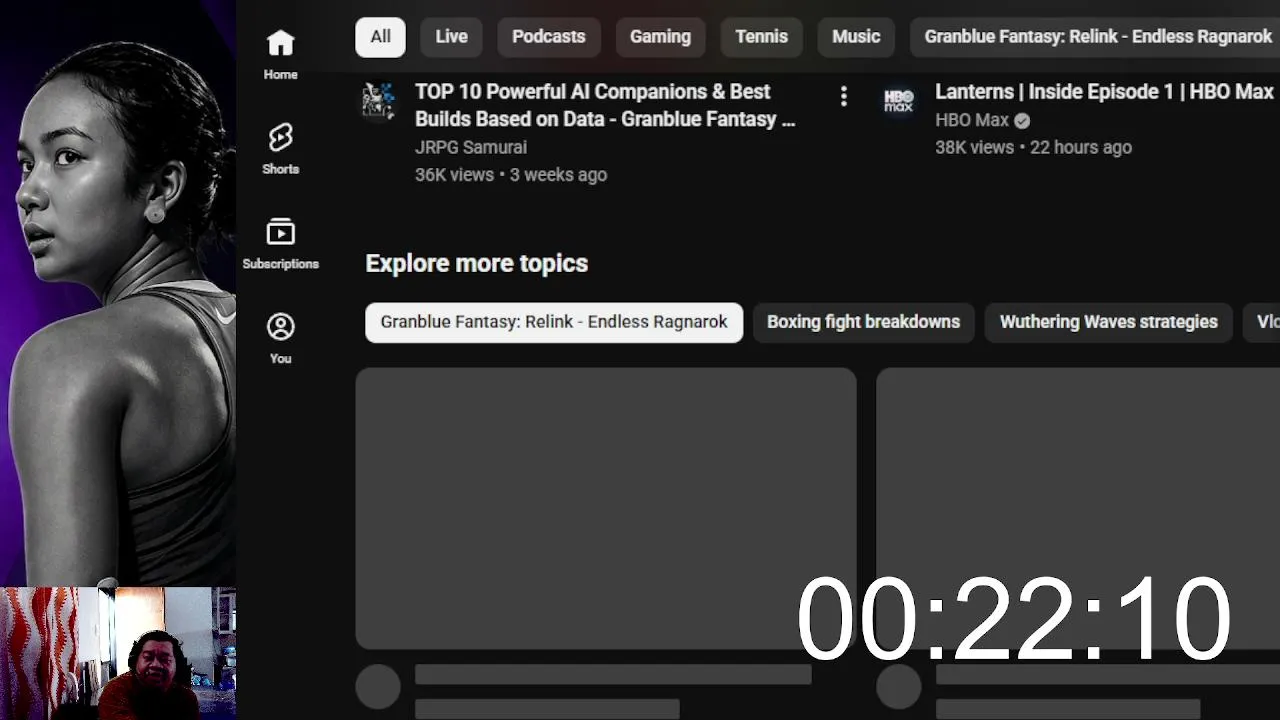1280x720 pixels.
Task: Click the Explore more topics heading
Action: (476, 263)
